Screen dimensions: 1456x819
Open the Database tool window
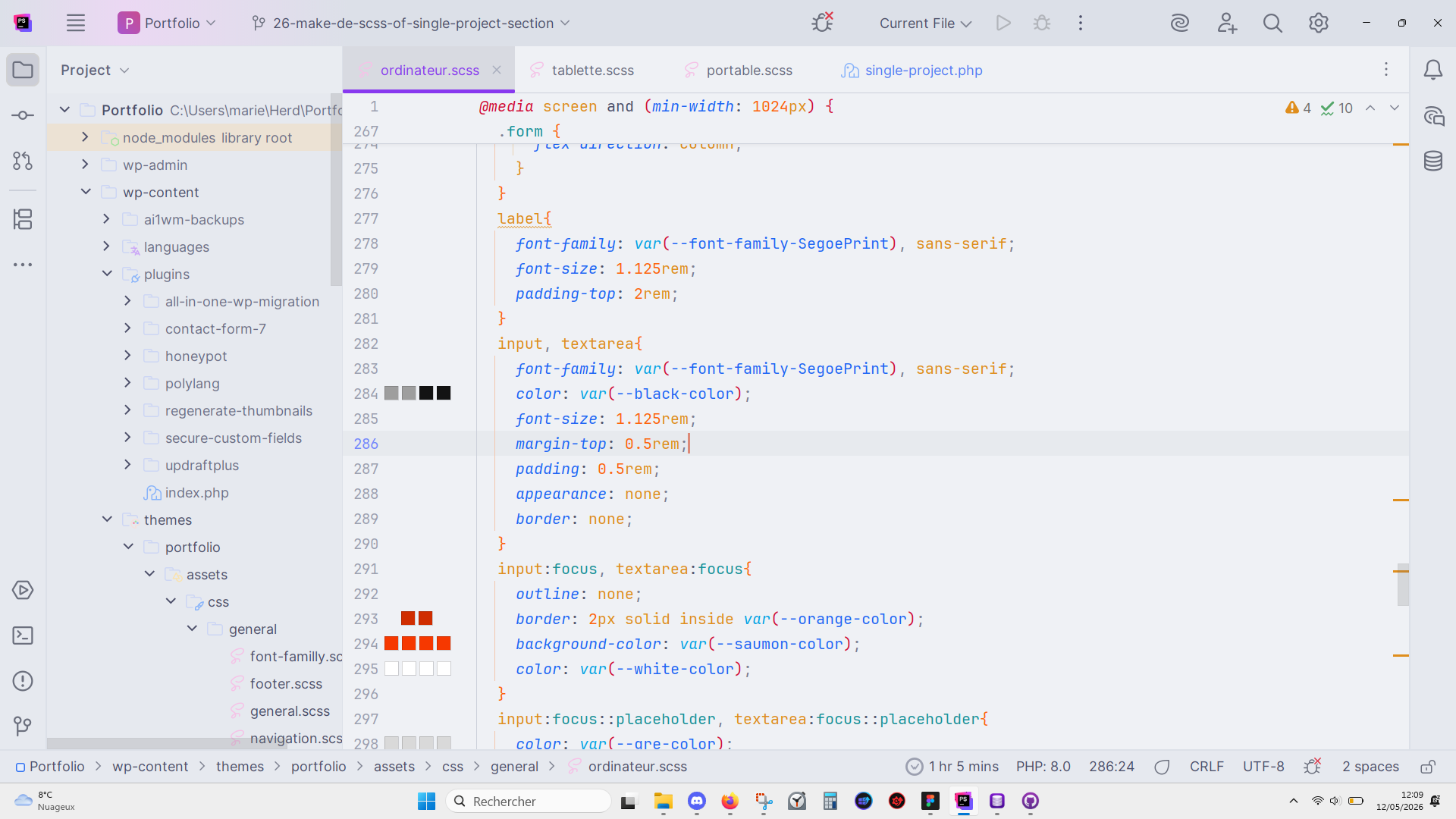point(1432,161)
